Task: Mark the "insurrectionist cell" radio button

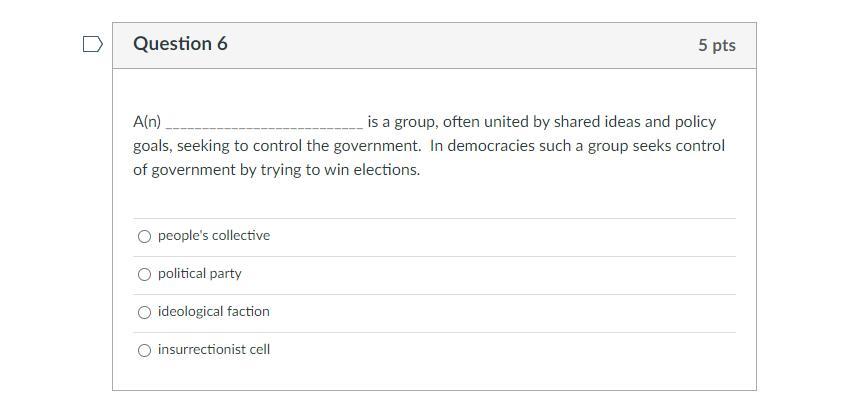Action: (145, 350)
